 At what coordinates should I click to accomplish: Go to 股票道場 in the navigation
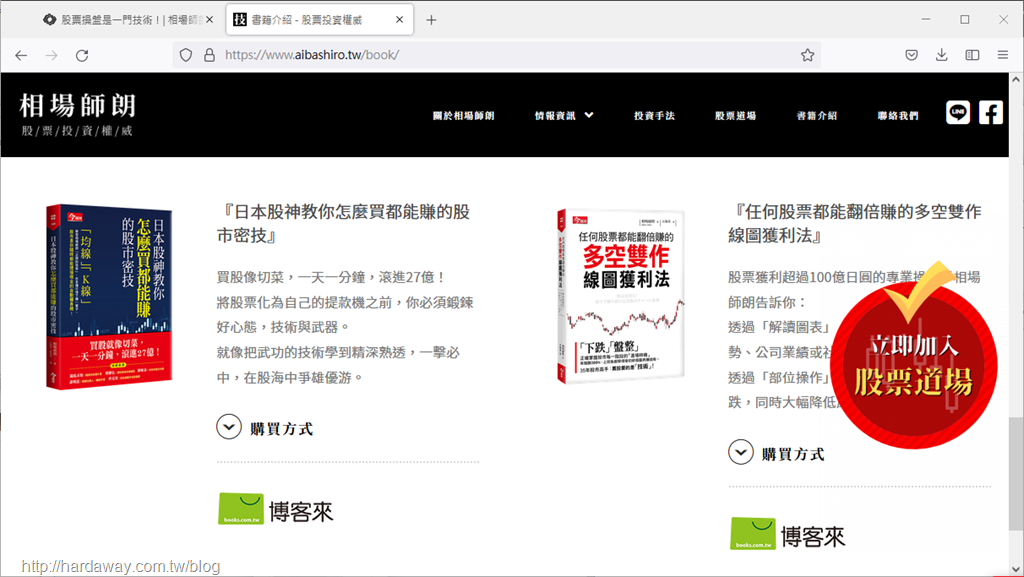[735, 116]
